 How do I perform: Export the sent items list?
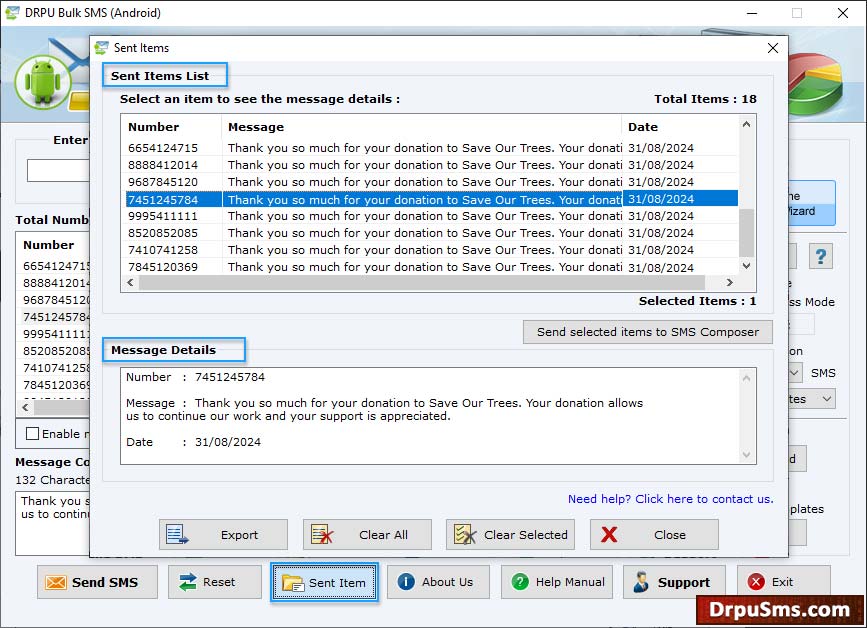point(223,535)
